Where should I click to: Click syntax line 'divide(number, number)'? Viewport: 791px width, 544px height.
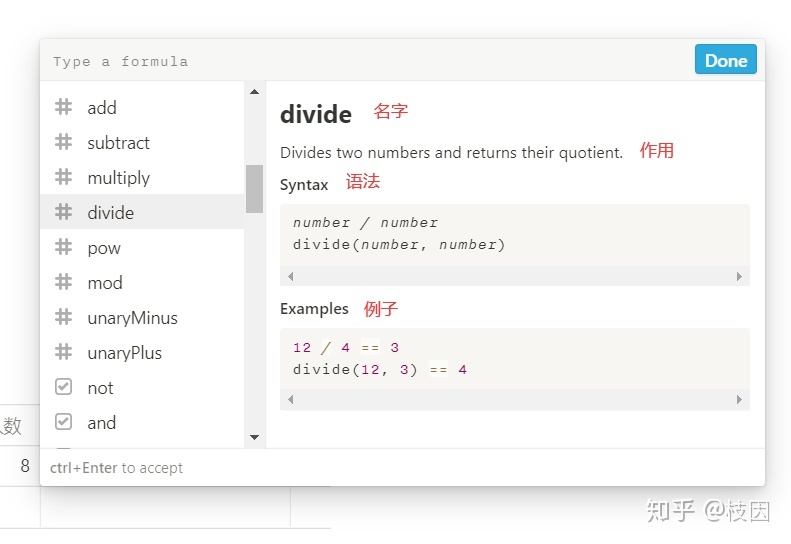(399, 245)
